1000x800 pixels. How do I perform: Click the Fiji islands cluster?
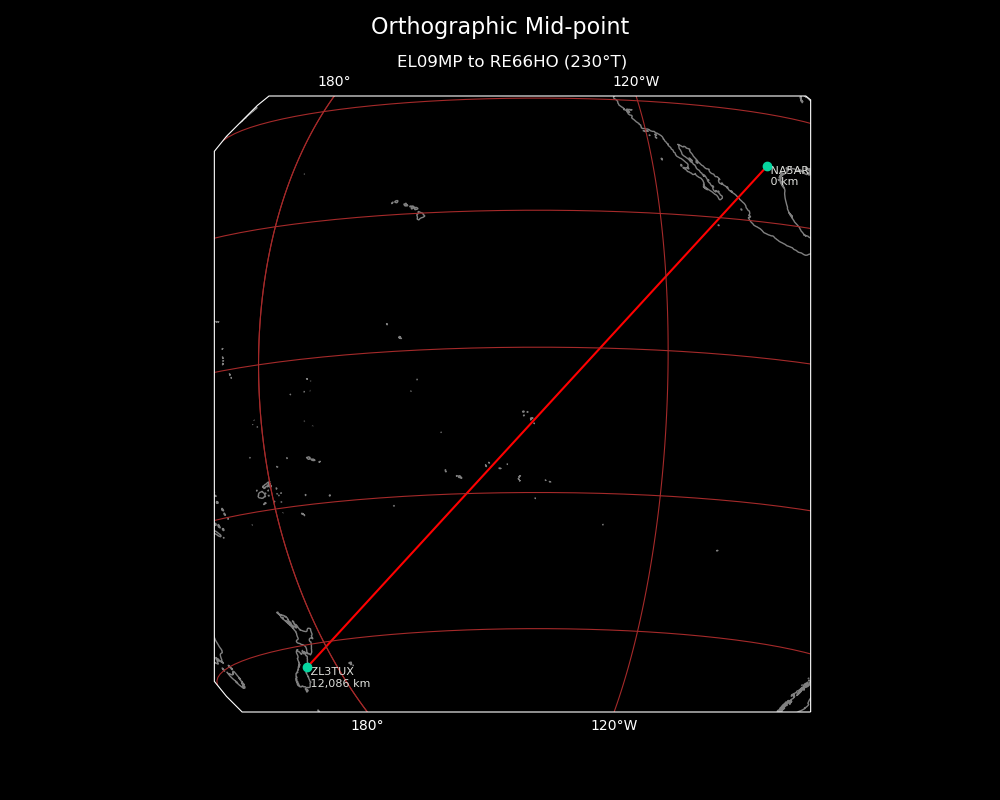(x=265, y=492)
